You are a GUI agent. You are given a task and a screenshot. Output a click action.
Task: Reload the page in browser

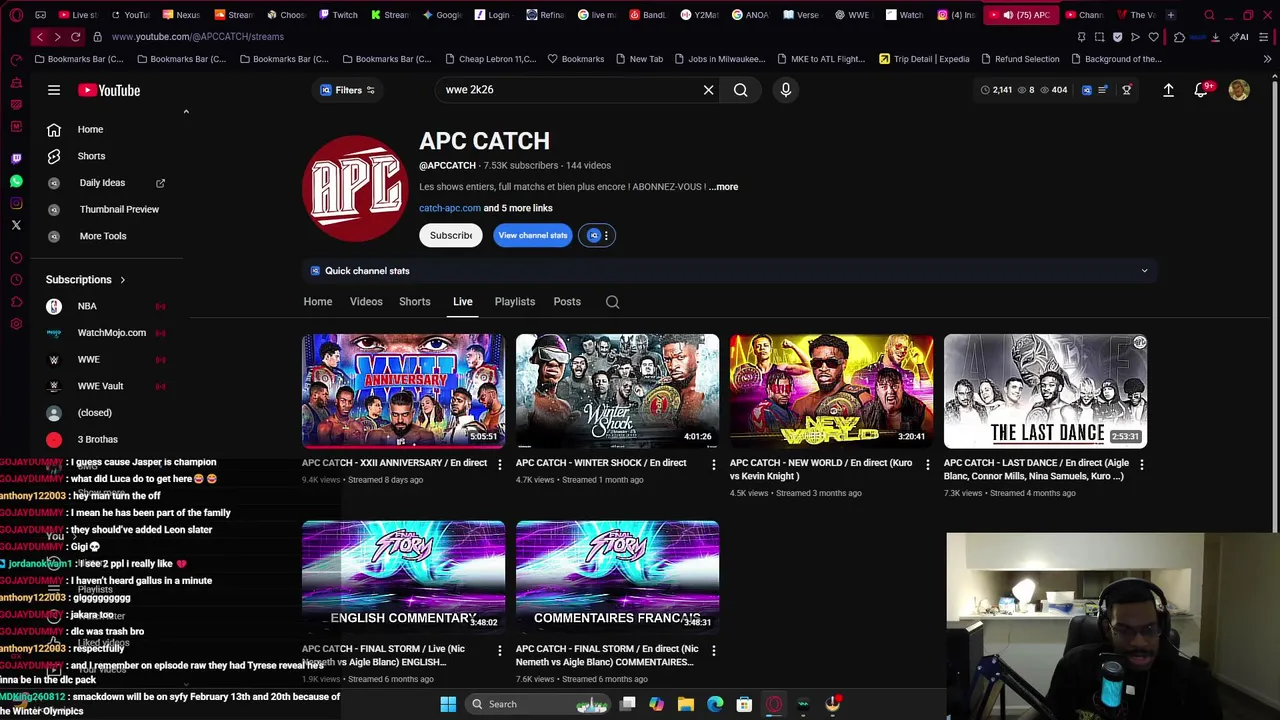point(75,37)
